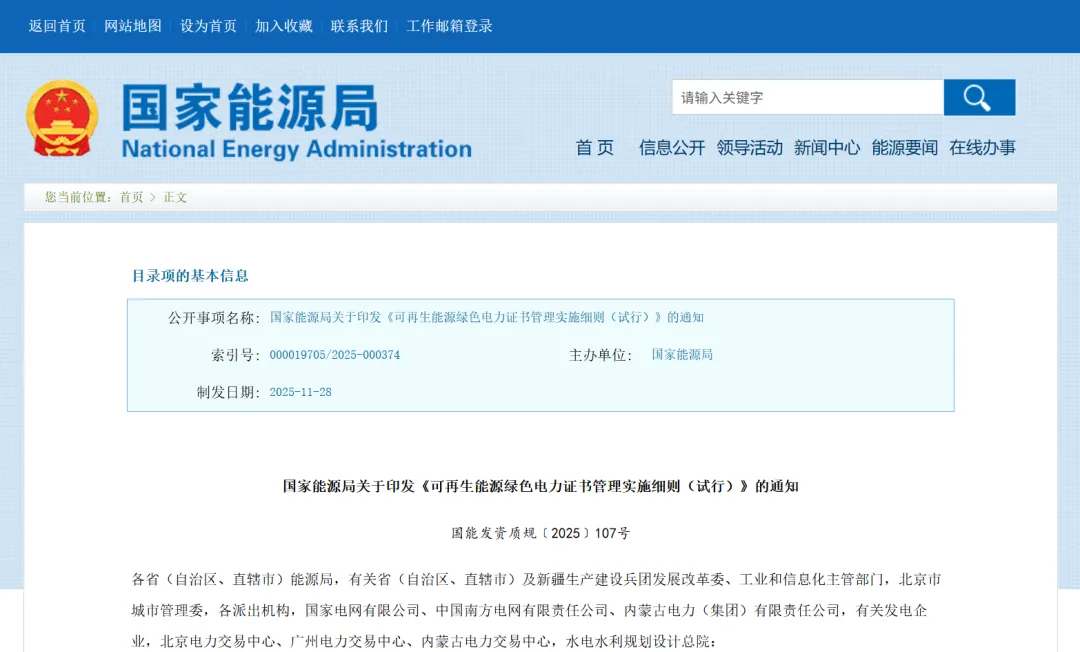The image size is (1080, 652).
Task: Open 联系我们 from the top bar
Action: tap(361, 26)
